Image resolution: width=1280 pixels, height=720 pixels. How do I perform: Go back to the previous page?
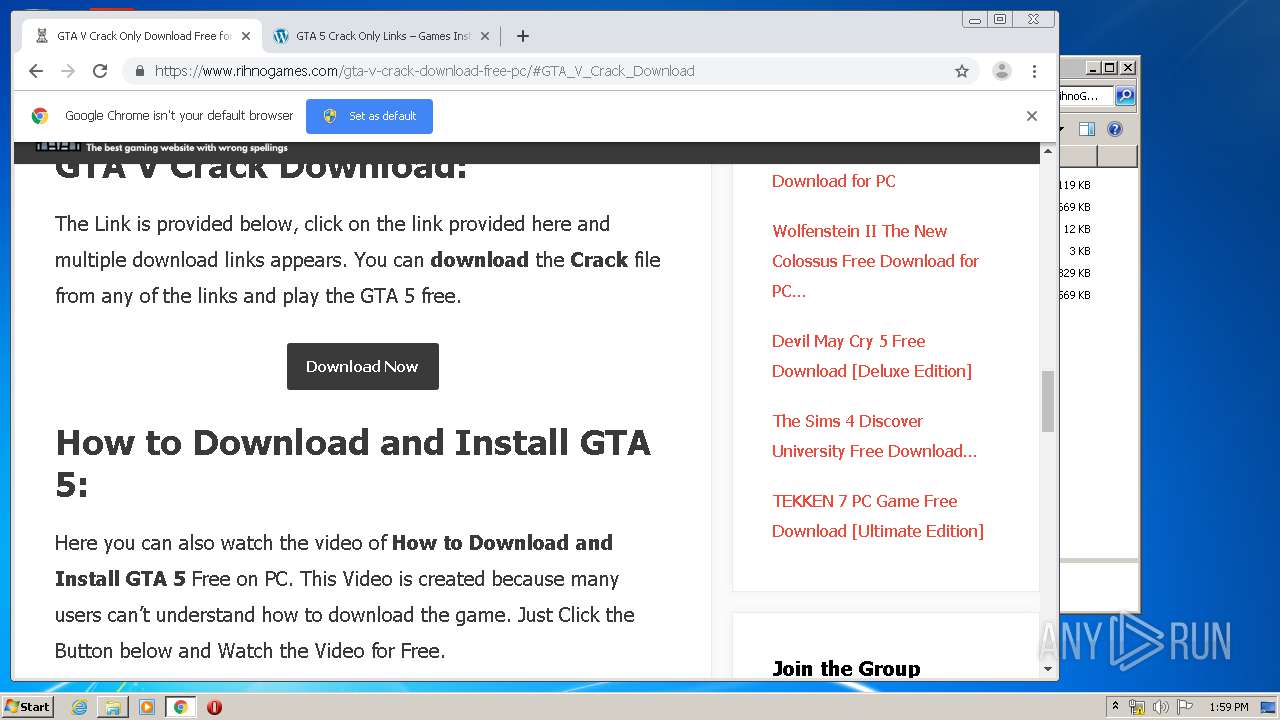36,71
